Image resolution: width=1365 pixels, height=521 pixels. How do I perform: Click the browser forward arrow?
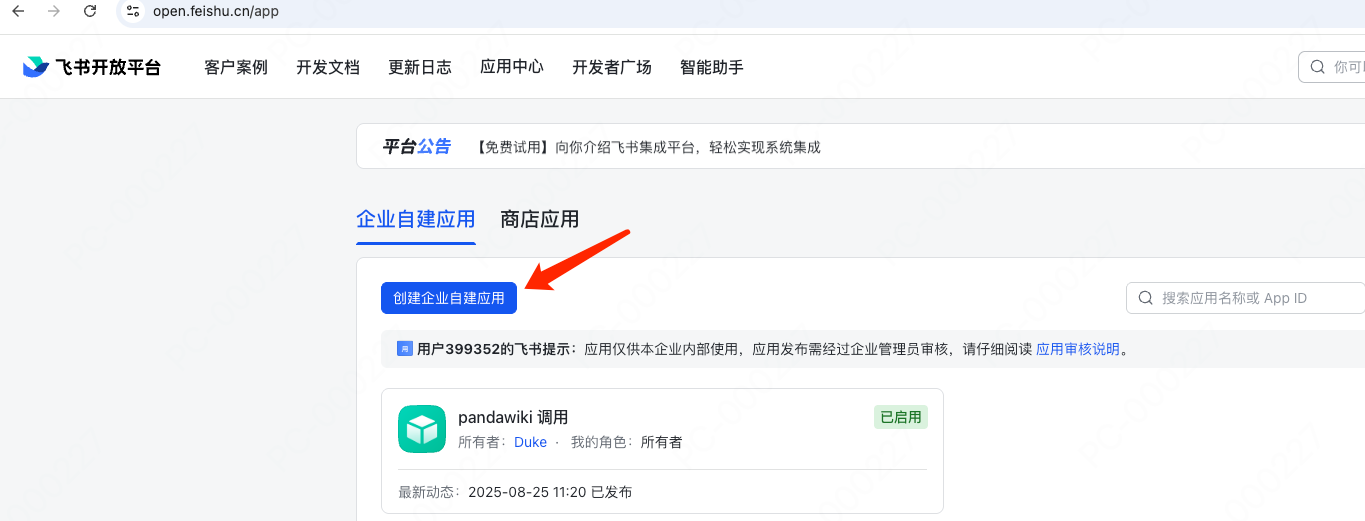(x=54, y=11)
